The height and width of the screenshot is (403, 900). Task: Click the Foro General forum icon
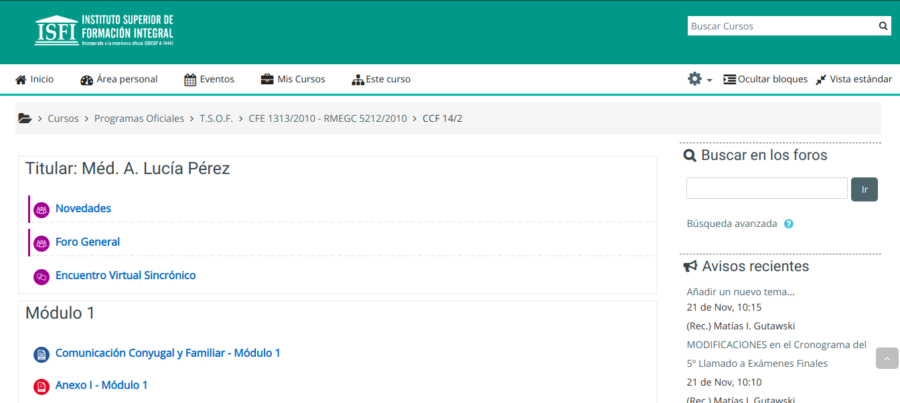coord(41,243)
